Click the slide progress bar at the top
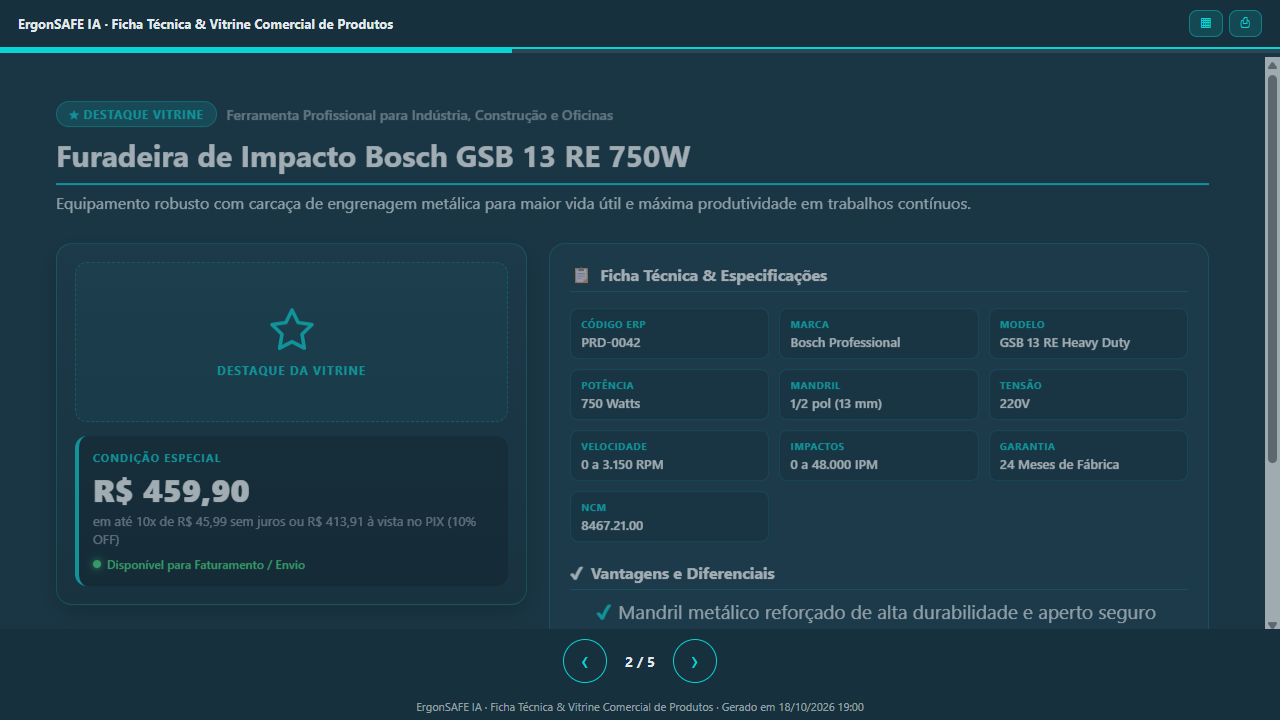 pos(640,49)
